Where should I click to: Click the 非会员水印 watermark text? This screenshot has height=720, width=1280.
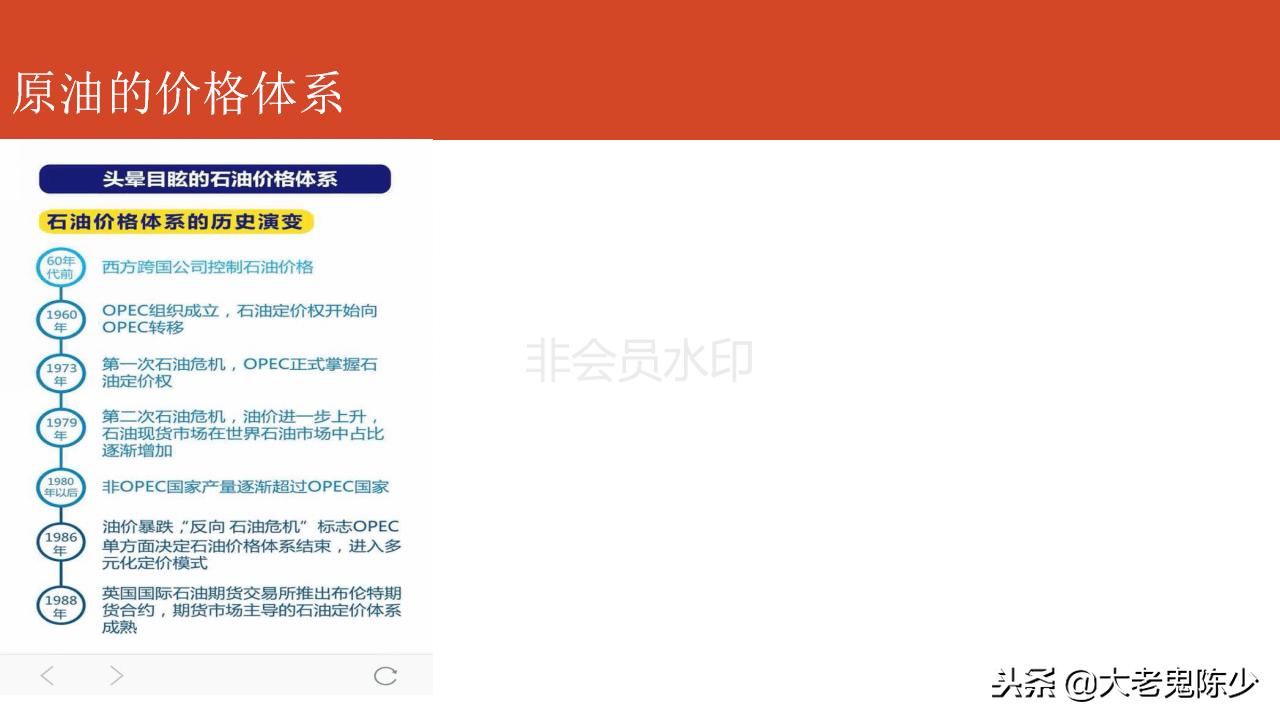(x=640, y=361)
